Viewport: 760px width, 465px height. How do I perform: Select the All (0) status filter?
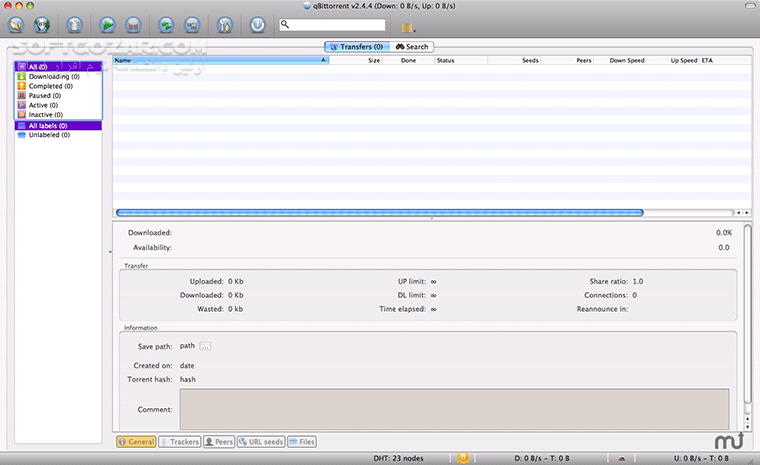tap(58, 67)
